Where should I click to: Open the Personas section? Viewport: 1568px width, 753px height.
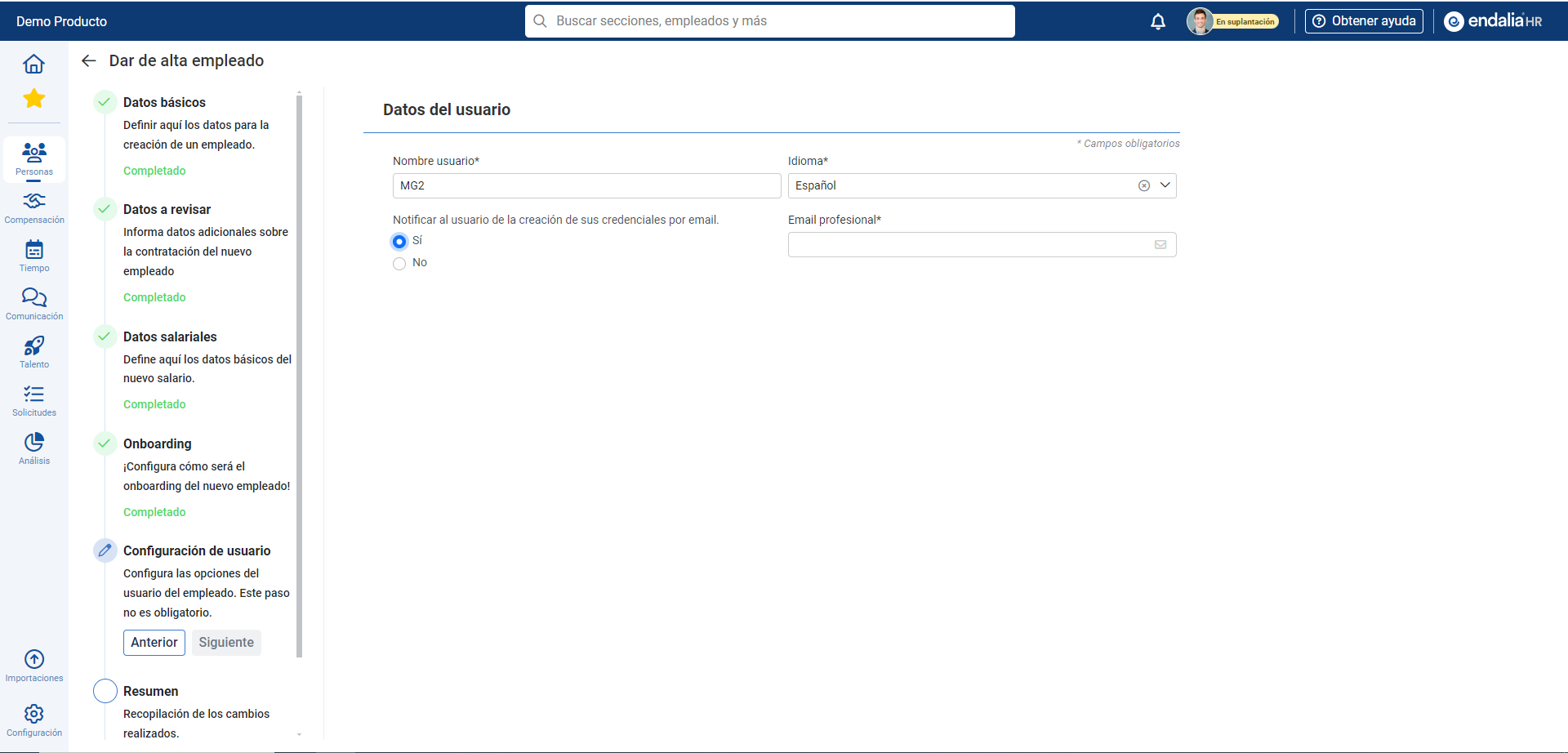click(34, 158)
